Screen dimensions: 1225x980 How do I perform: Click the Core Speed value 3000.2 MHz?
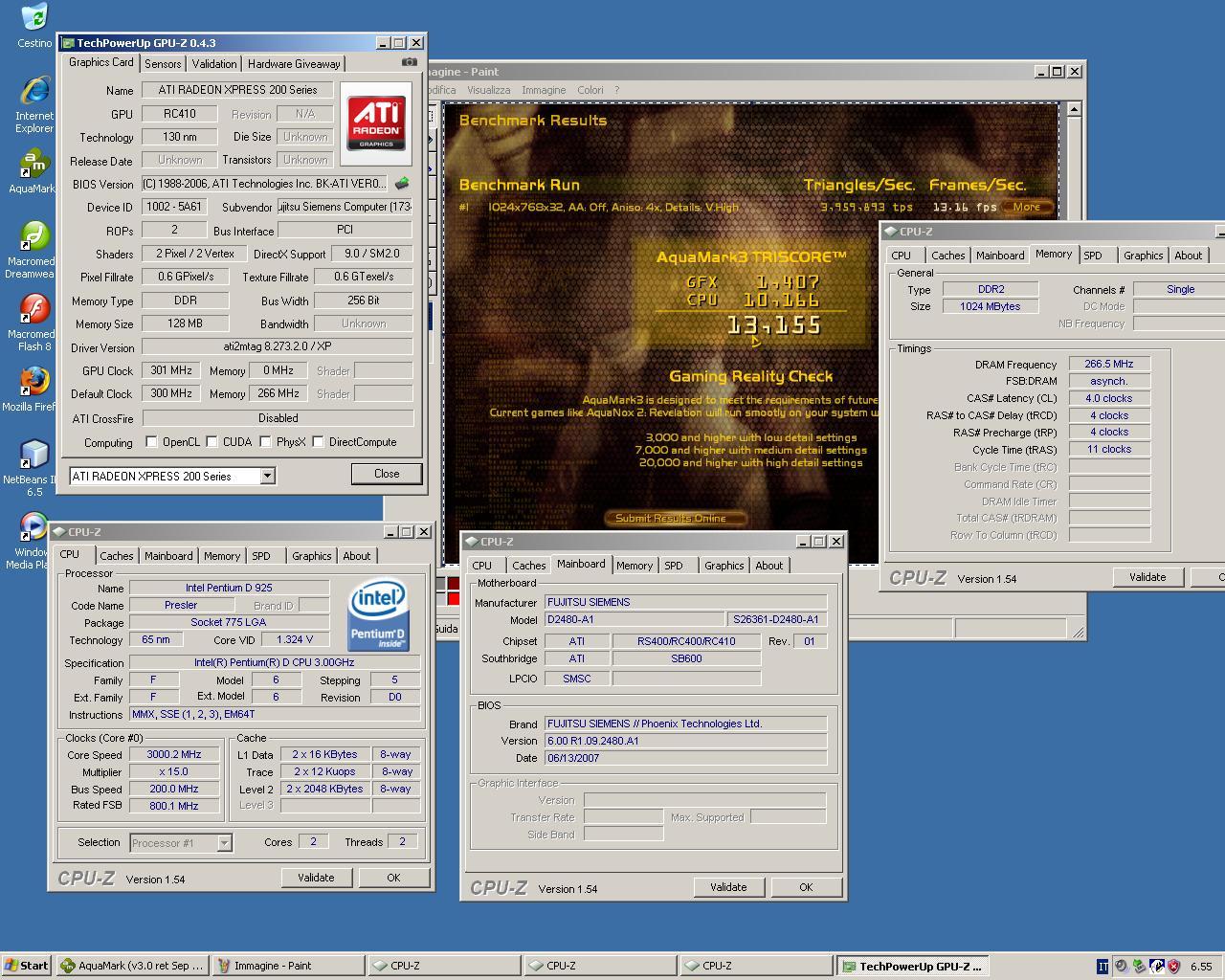point(174,754)
